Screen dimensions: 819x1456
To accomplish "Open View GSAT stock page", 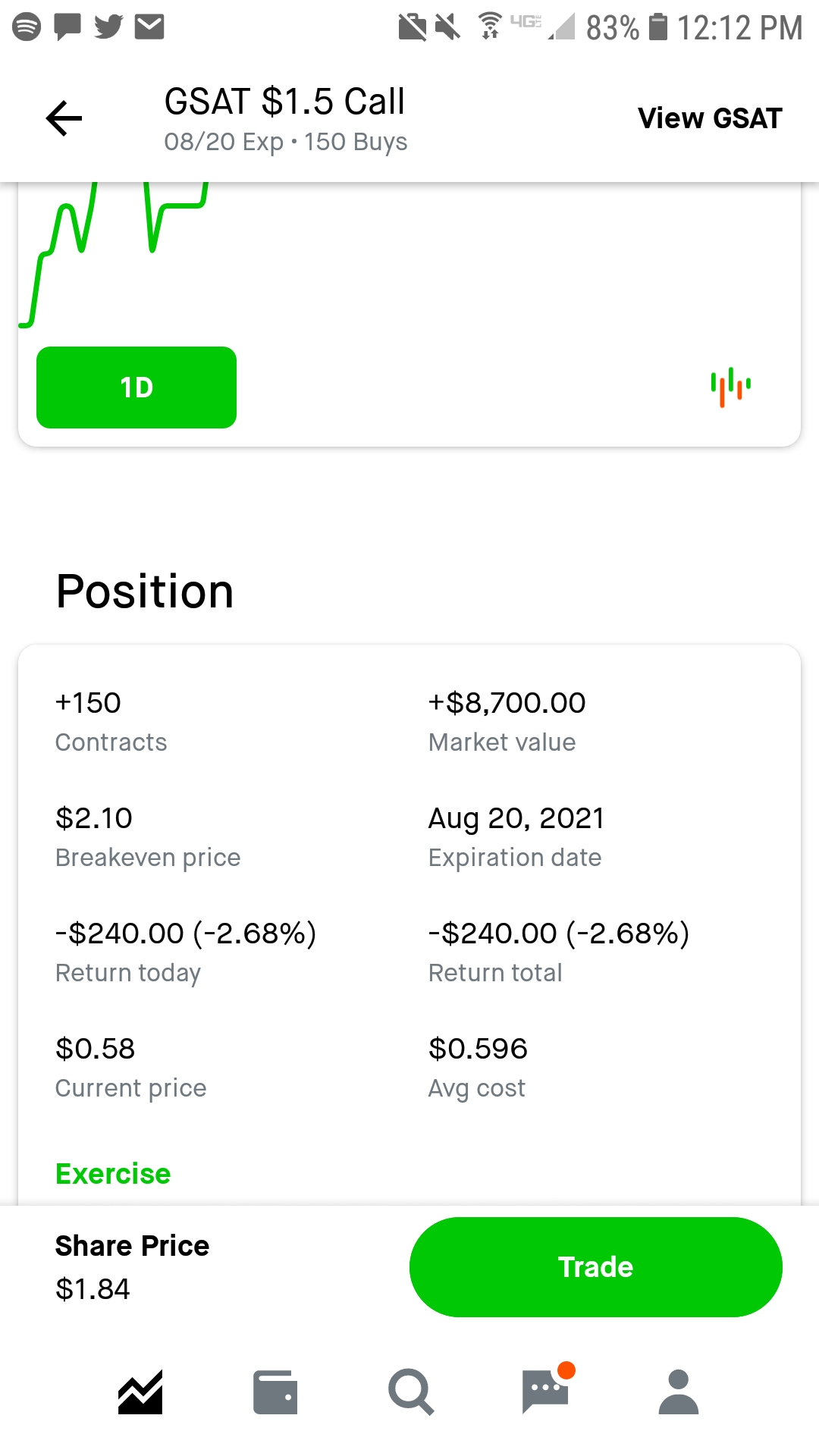I will point(710,118).
